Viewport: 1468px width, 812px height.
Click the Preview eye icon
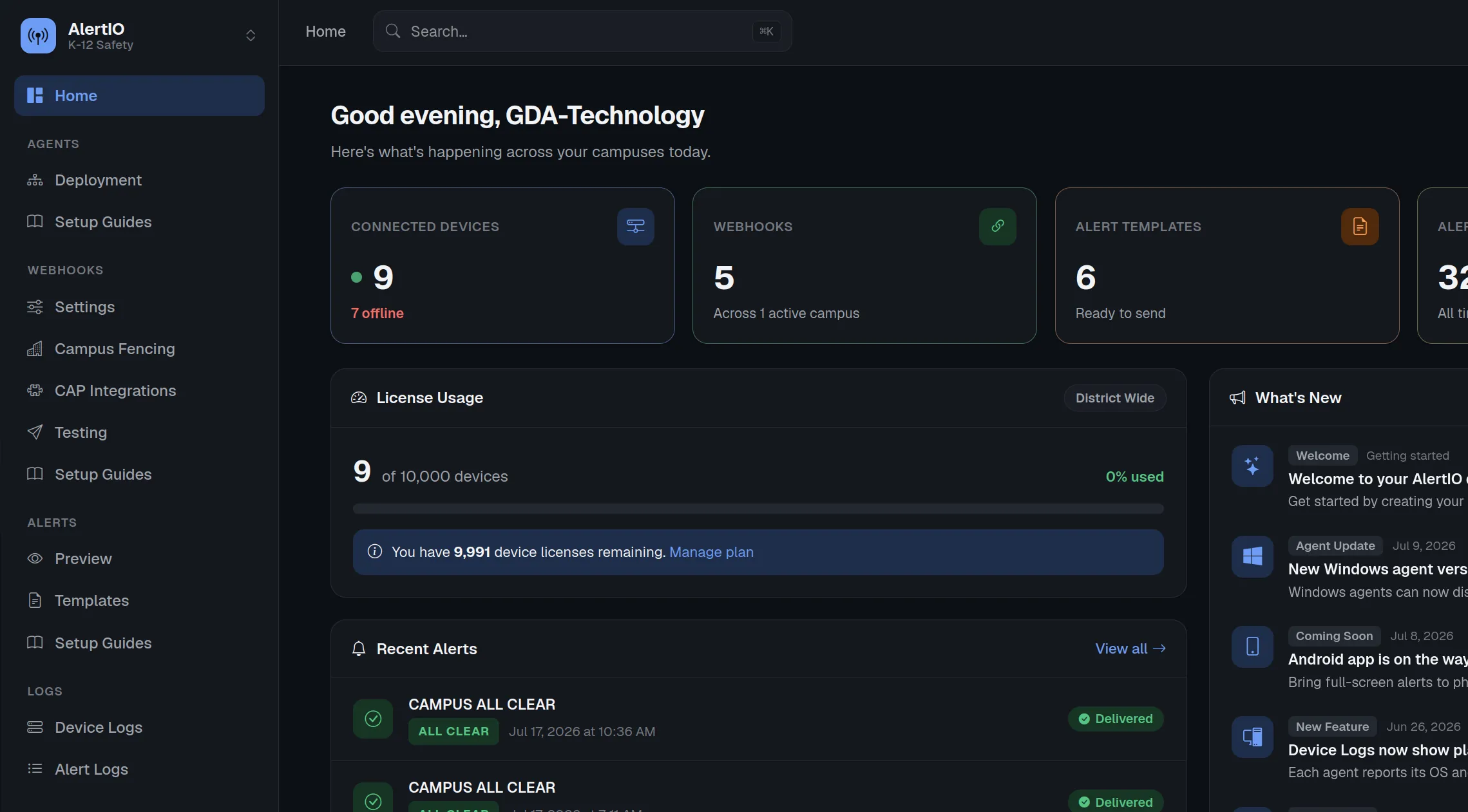(35, 559)
